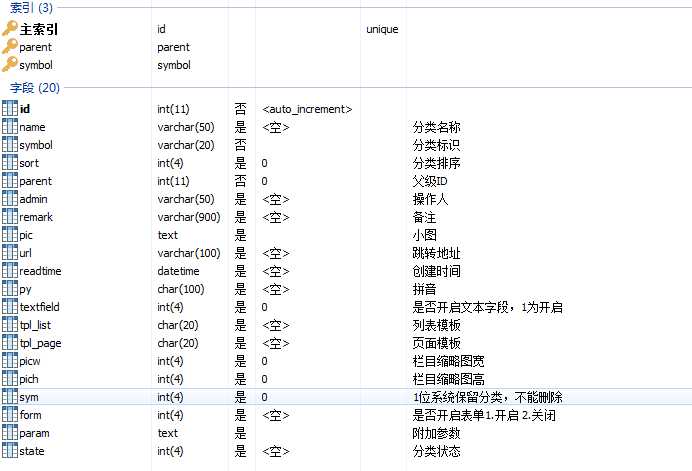
Task: Click the datetime type cell
Action: click(178, 271)
